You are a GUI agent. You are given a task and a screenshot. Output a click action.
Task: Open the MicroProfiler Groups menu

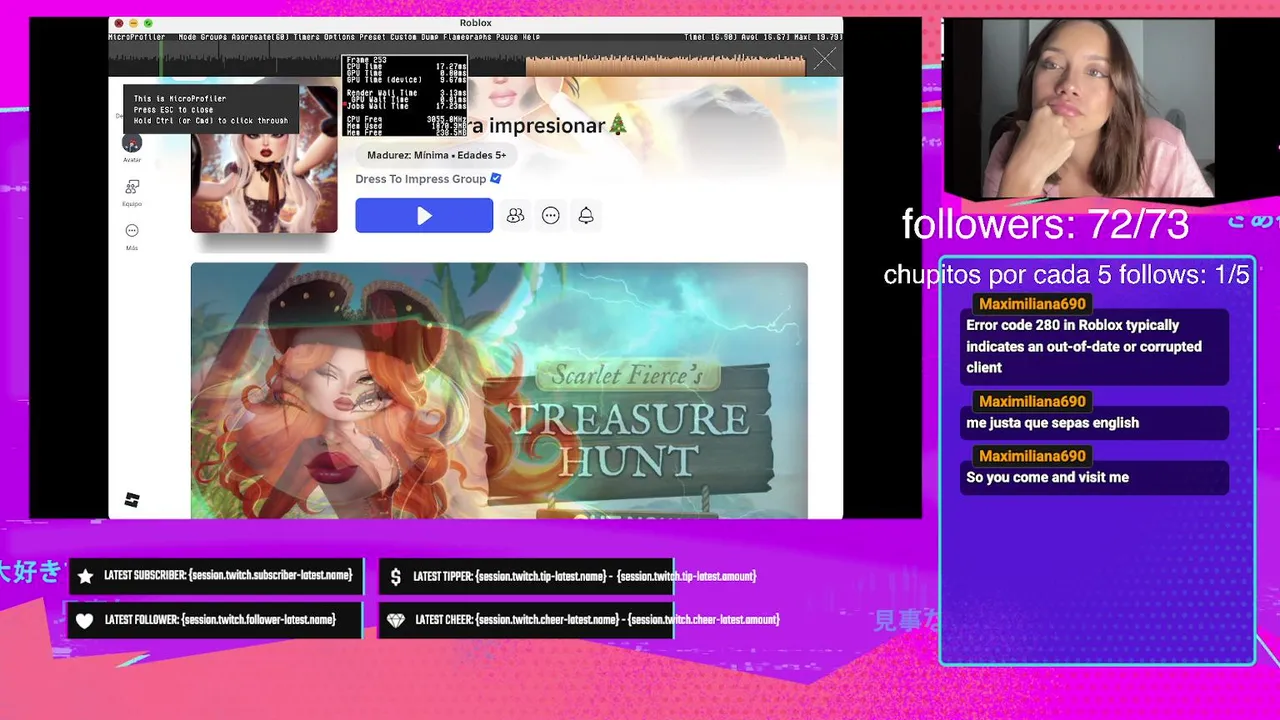[x=214, y=37]
